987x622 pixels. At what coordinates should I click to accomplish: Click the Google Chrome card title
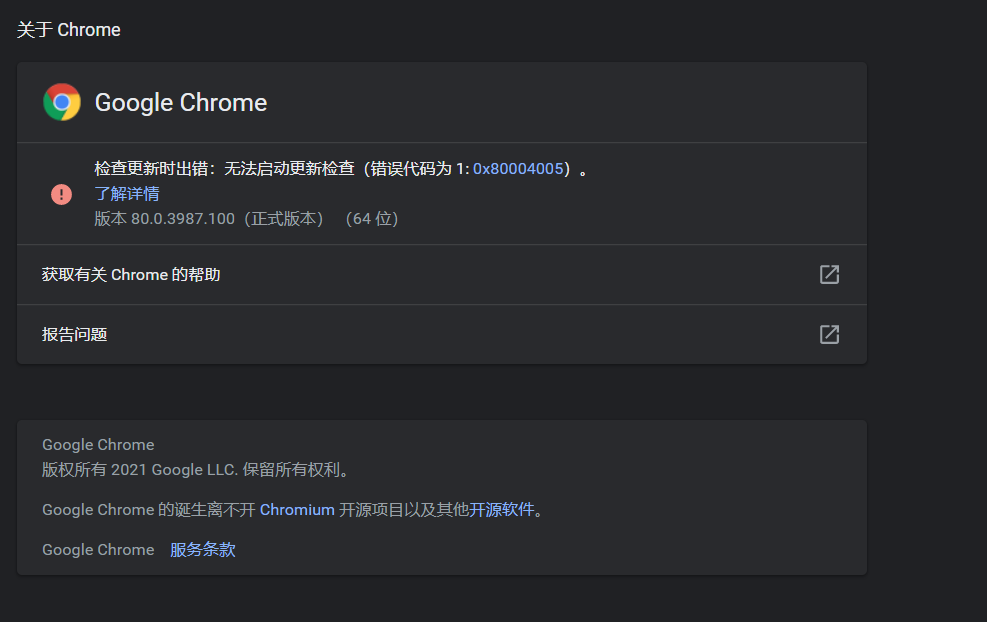[x=180, y=102]
